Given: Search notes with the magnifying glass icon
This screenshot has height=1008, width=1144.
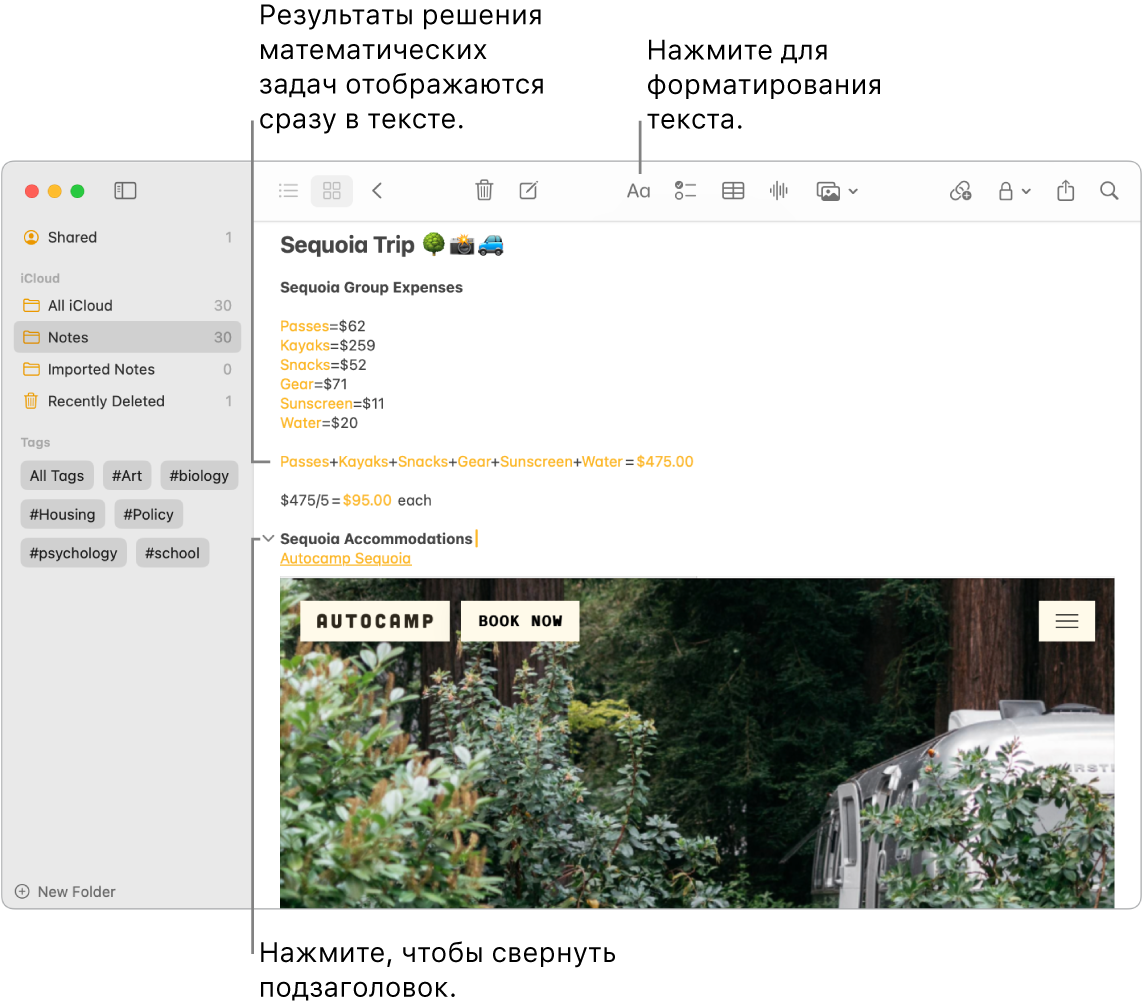Looking at the screenshot, I should 1109,191.
